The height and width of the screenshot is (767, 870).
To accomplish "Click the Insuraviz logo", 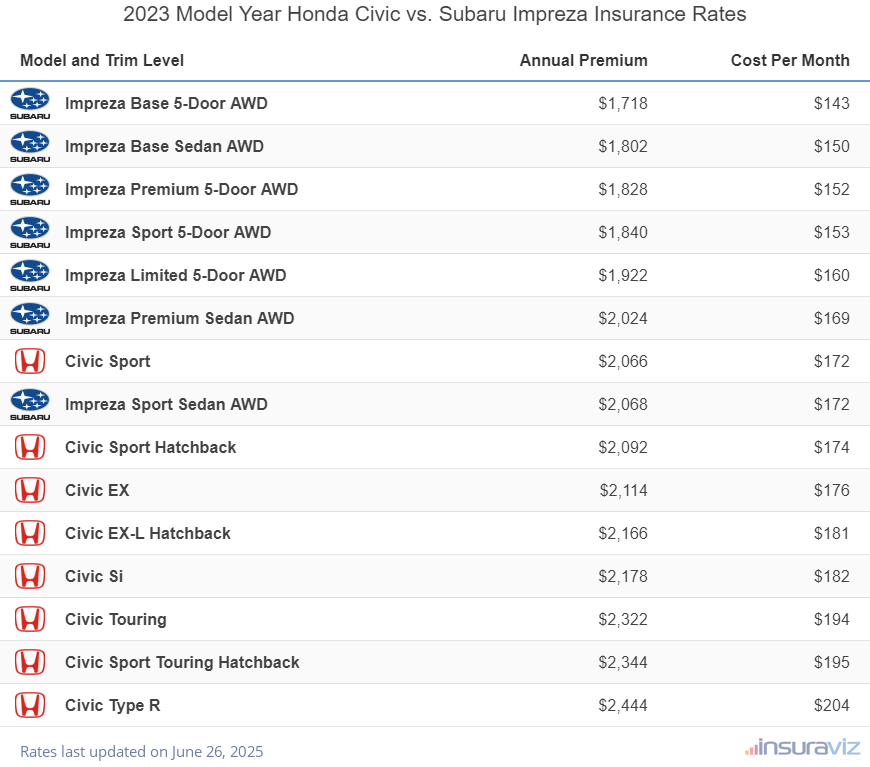I will coord(802,748).
